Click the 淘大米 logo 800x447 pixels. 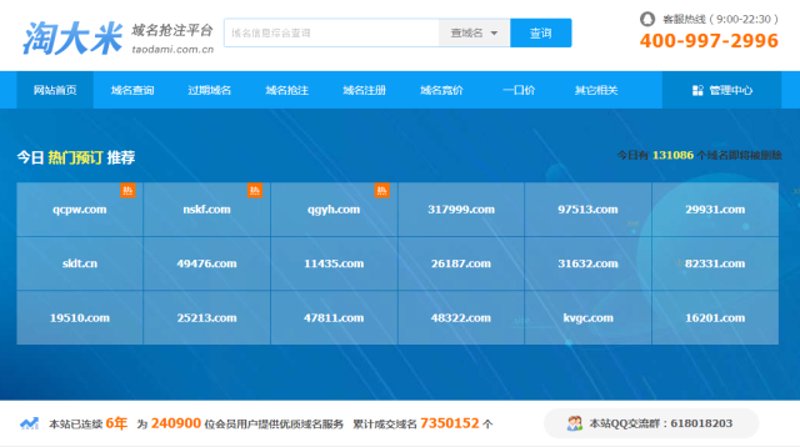72,38
